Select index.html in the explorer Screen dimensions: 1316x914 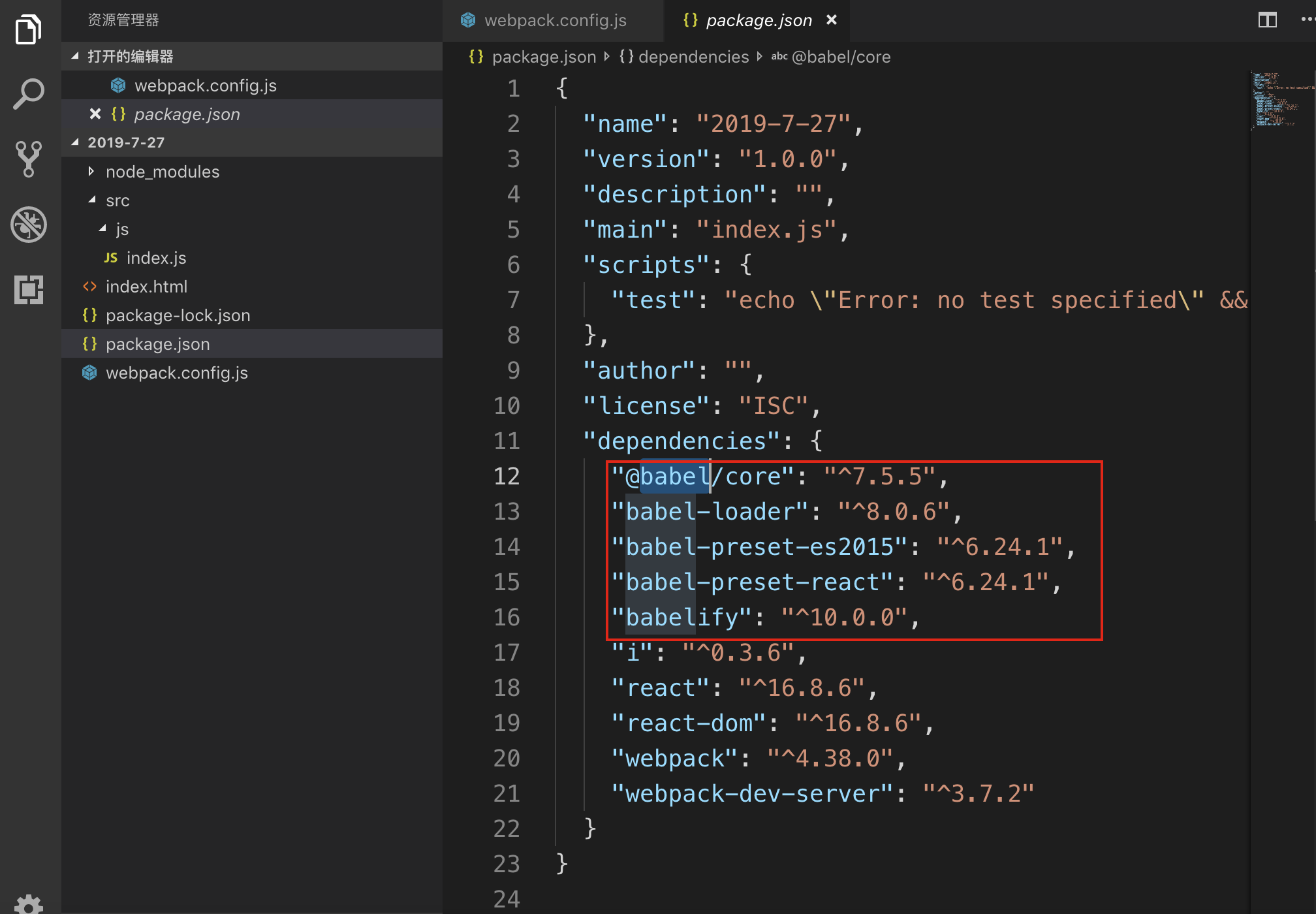click(x=147, y=286)
